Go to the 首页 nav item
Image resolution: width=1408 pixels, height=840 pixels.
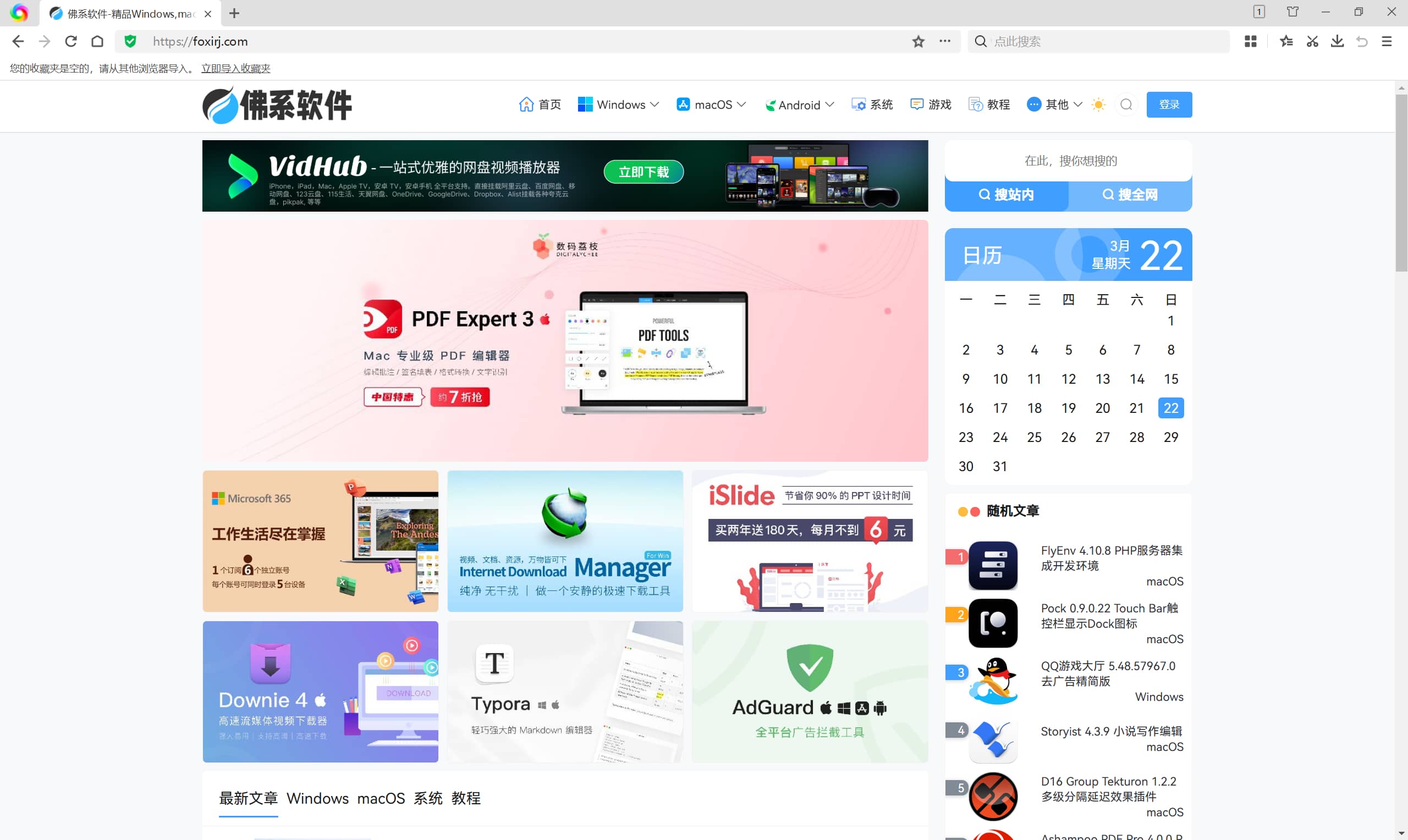[x=540, y=104]
